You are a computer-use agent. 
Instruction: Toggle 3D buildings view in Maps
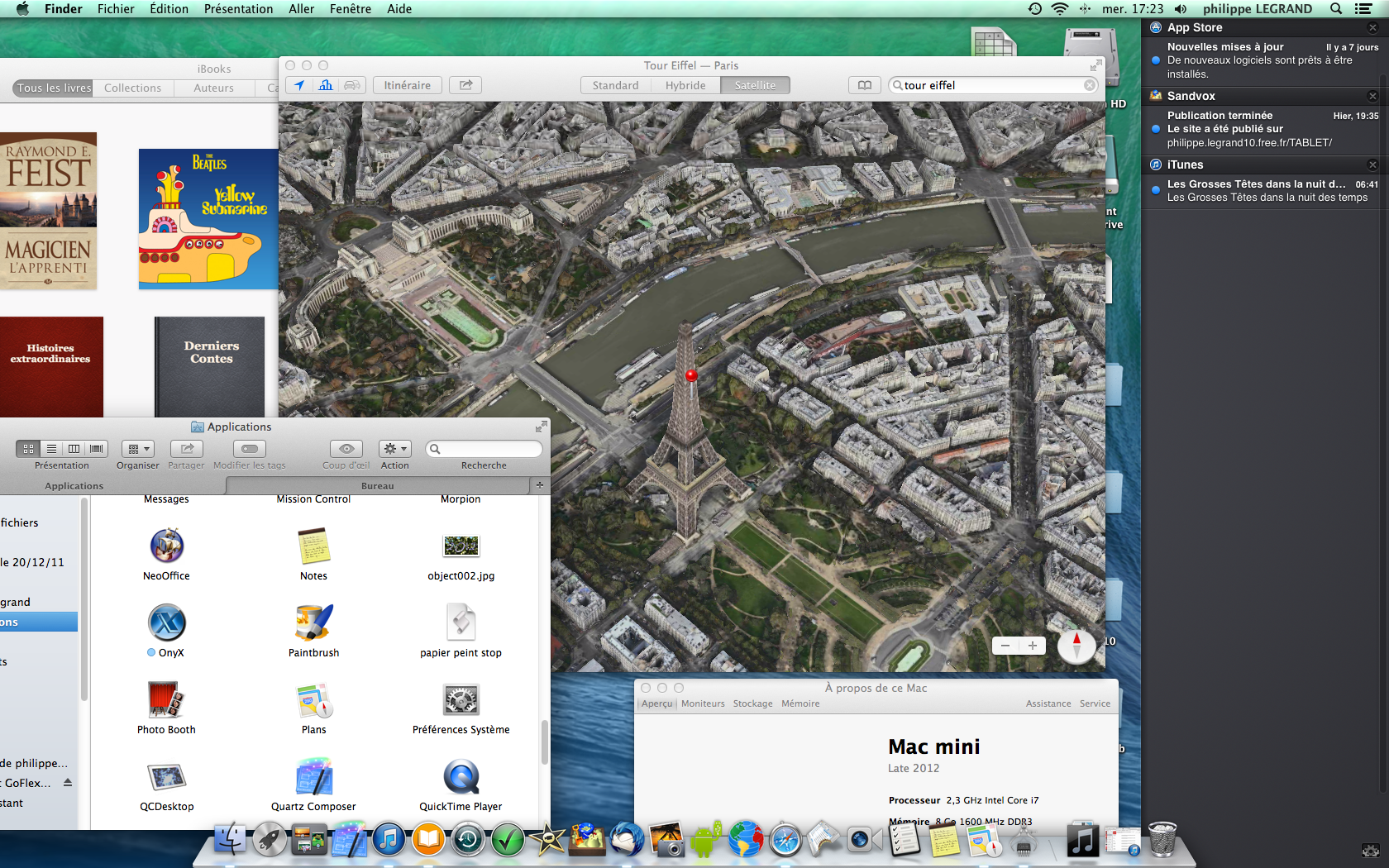tap(326, 85)
